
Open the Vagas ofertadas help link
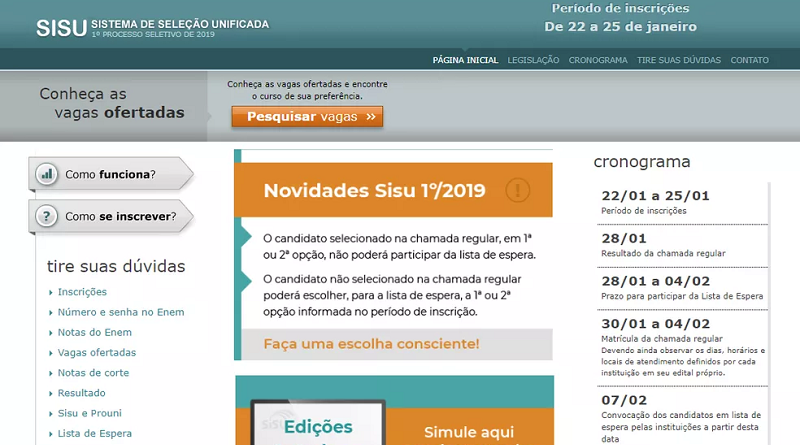click(x=97, y=353)
